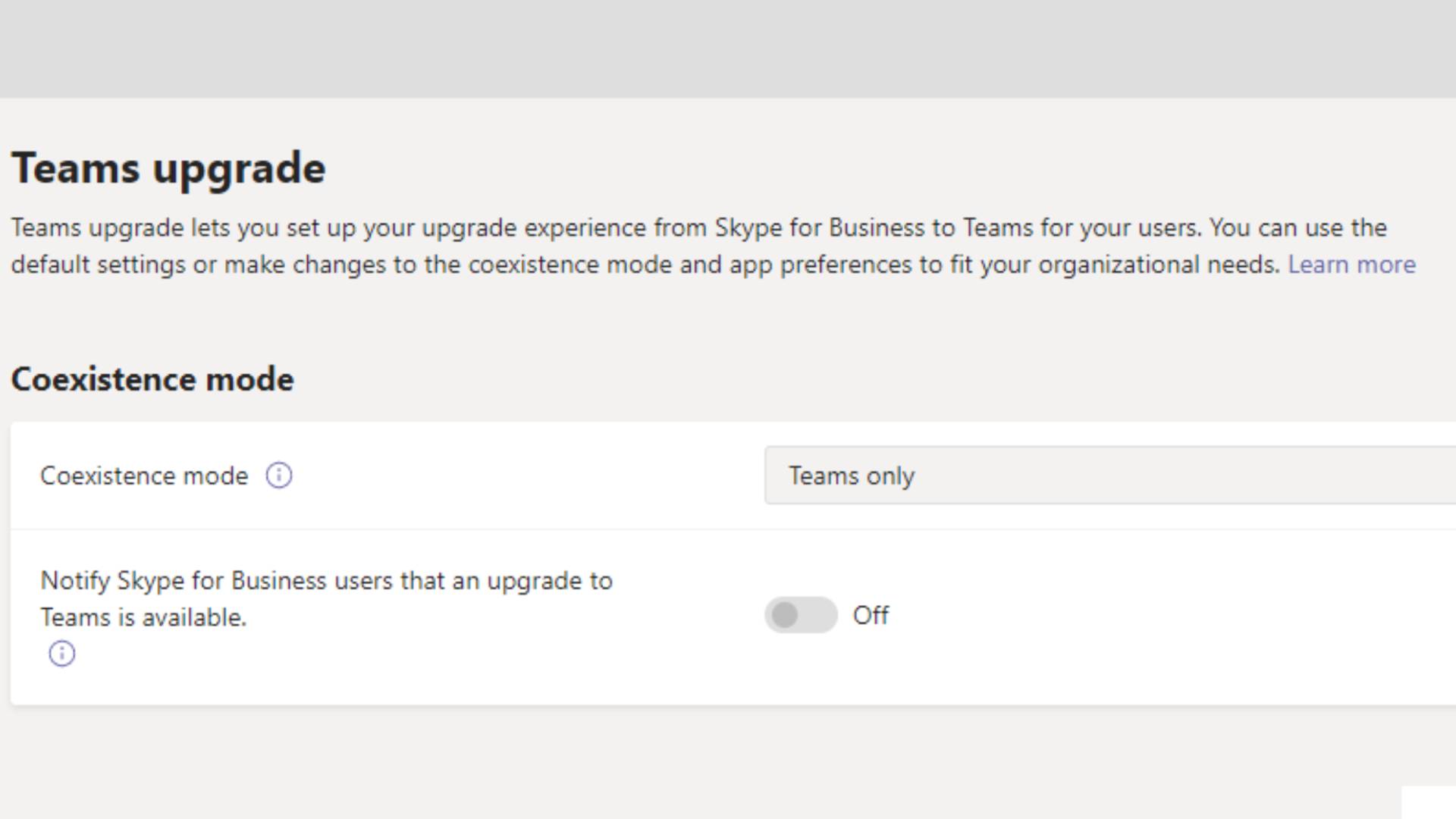Click the Coexistence mode section heading
The image size is (1456, 819).
tap(152, 379)
